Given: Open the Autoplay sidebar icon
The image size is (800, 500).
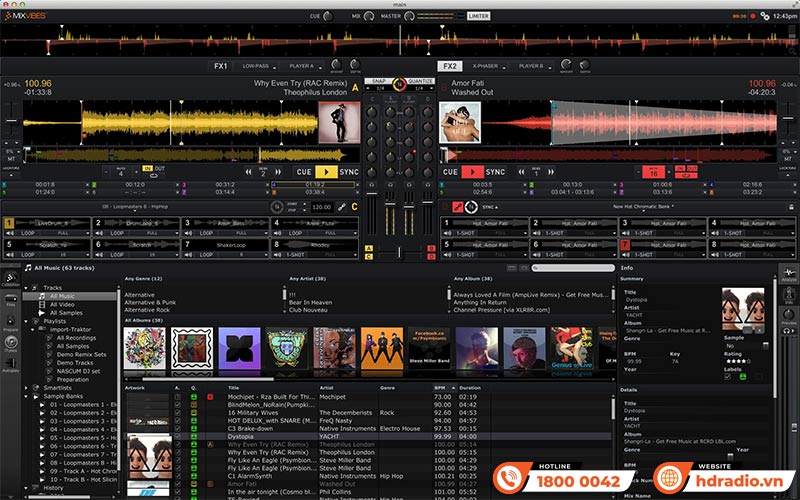Looking at the screenshot, I should [10, 364].
